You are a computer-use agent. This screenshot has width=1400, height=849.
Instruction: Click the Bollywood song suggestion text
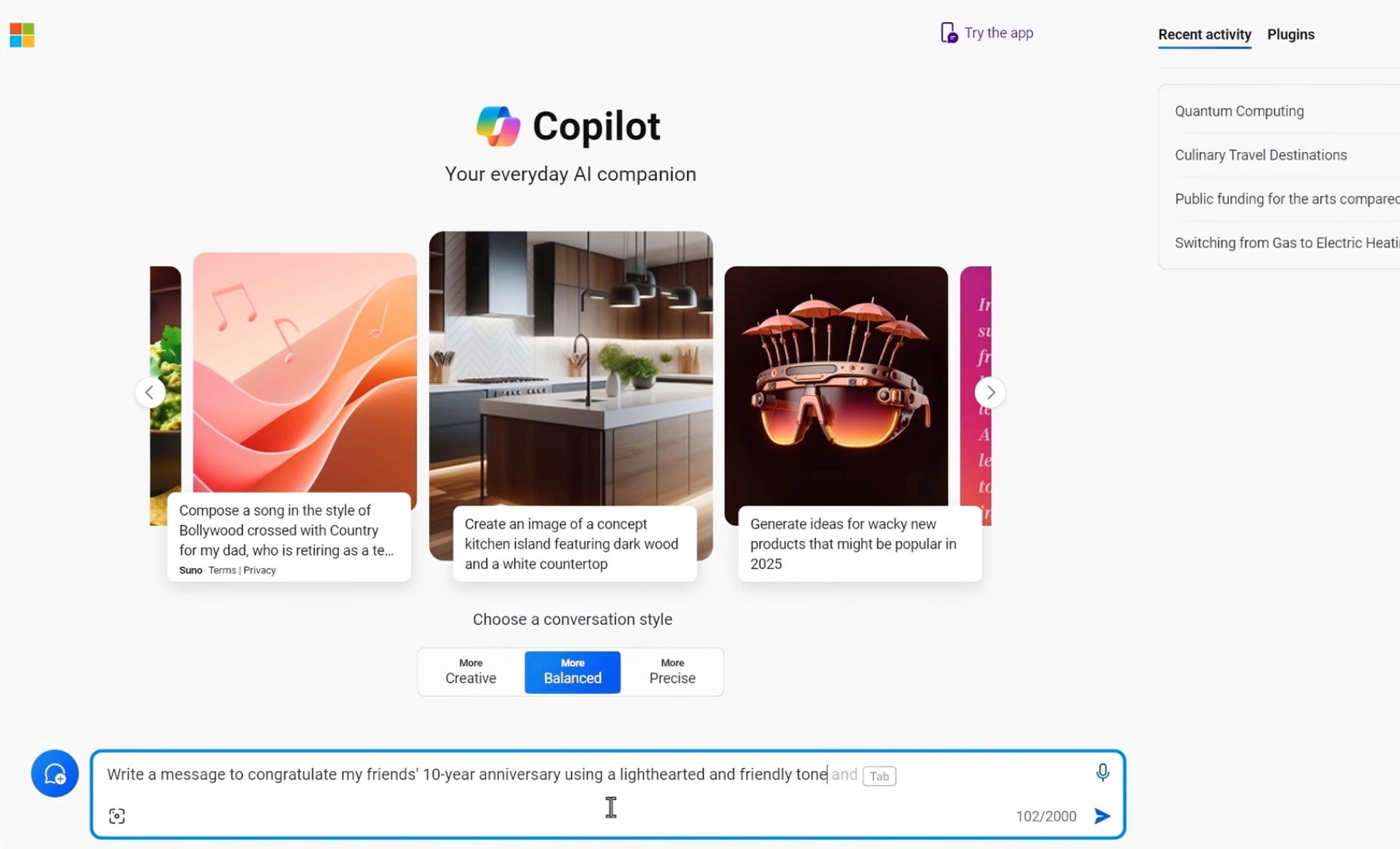coord(286,530)
